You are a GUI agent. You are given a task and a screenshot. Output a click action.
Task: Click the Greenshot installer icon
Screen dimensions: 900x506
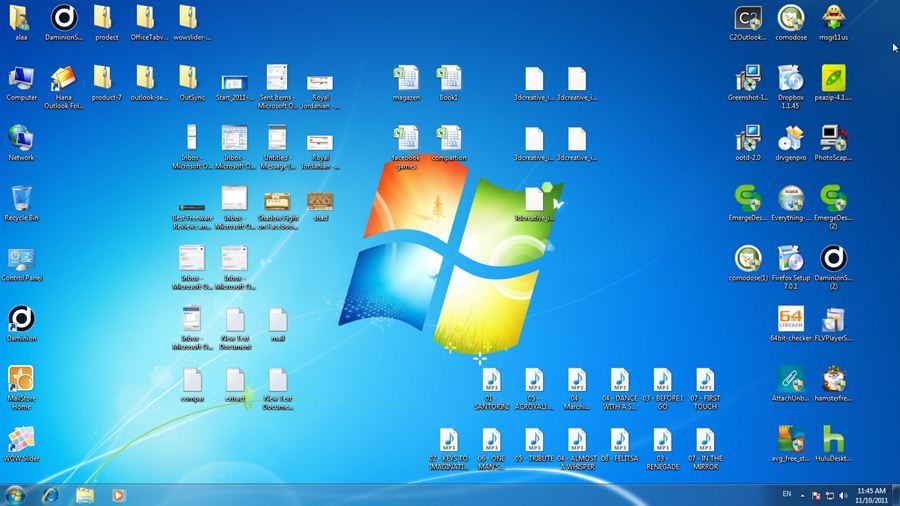click(x=747, y=78)
